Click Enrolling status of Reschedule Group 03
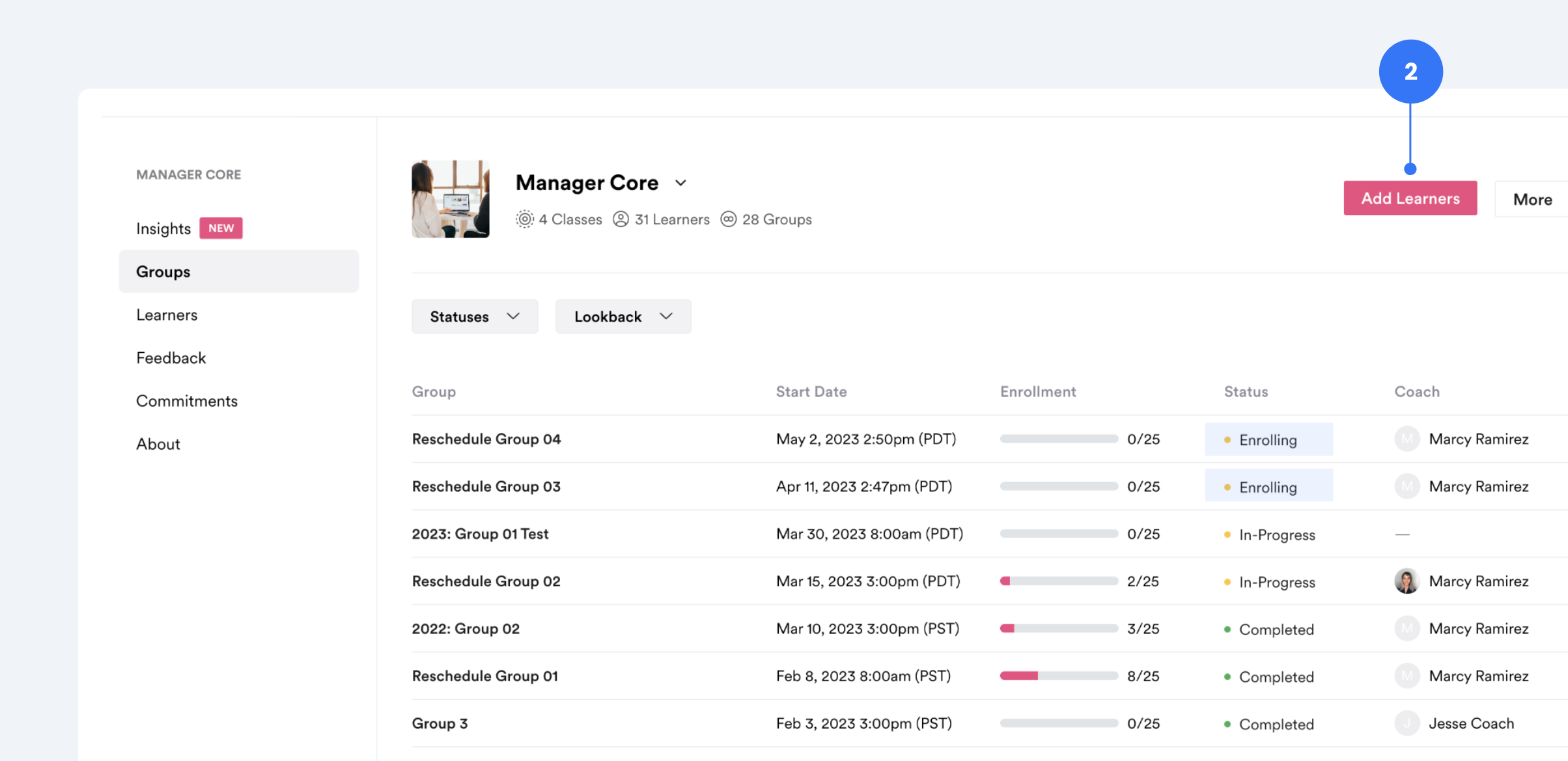Image resolution: width=1568 pixels, height=761 pixels. pos(1268,487)
